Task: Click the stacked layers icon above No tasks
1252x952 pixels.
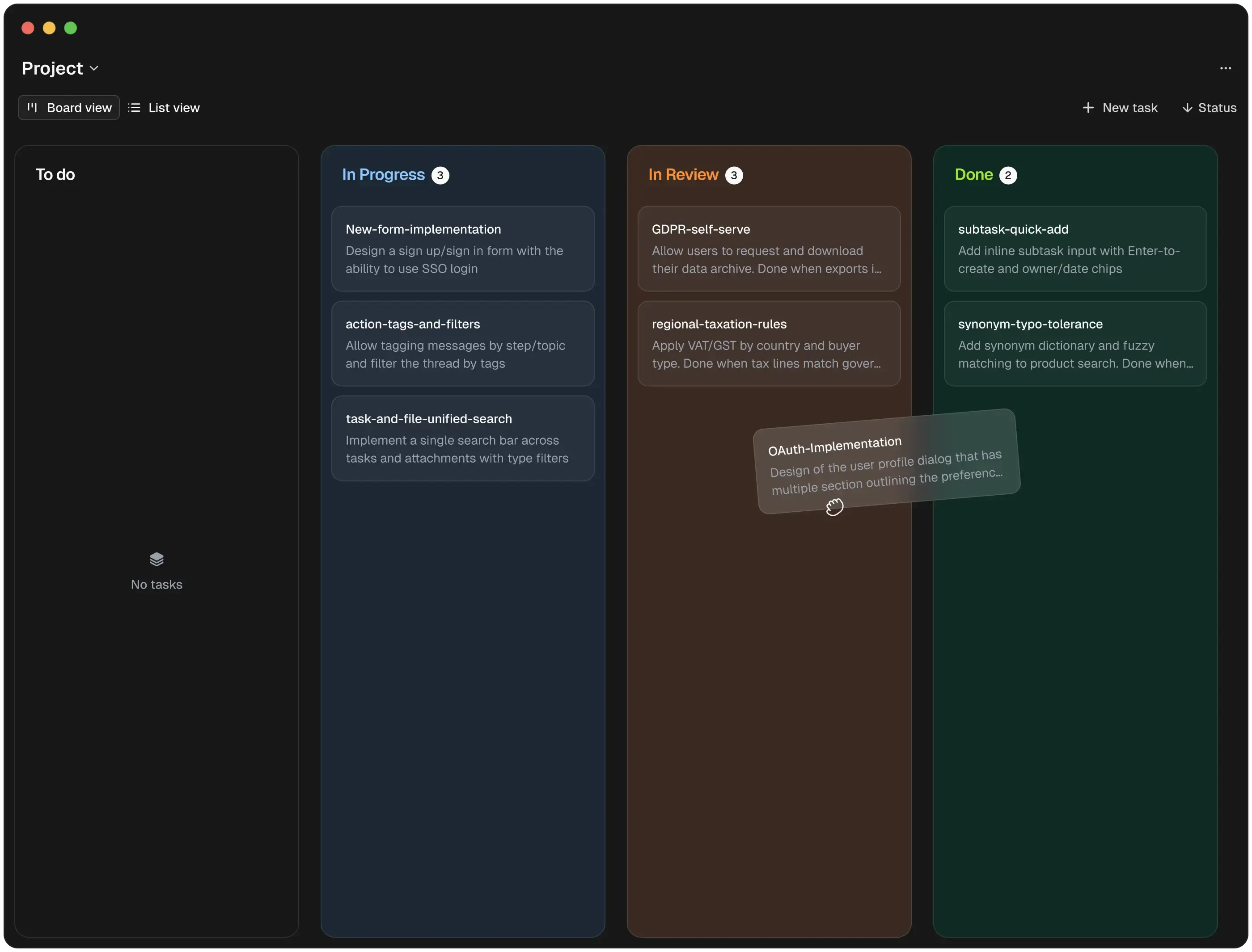Action: click(156, 558)
